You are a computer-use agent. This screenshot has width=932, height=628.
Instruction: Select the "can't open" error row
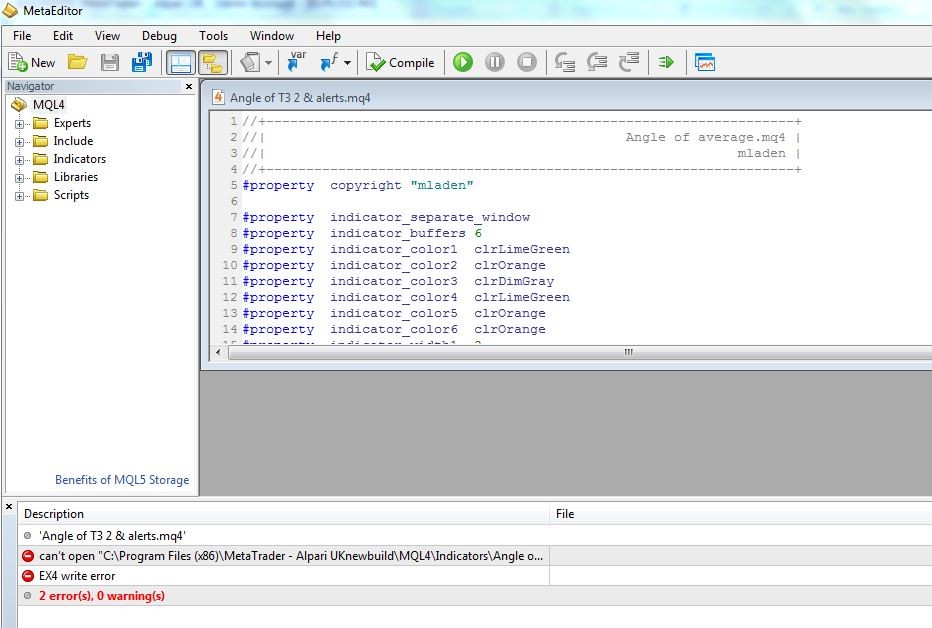click(474, 556)
